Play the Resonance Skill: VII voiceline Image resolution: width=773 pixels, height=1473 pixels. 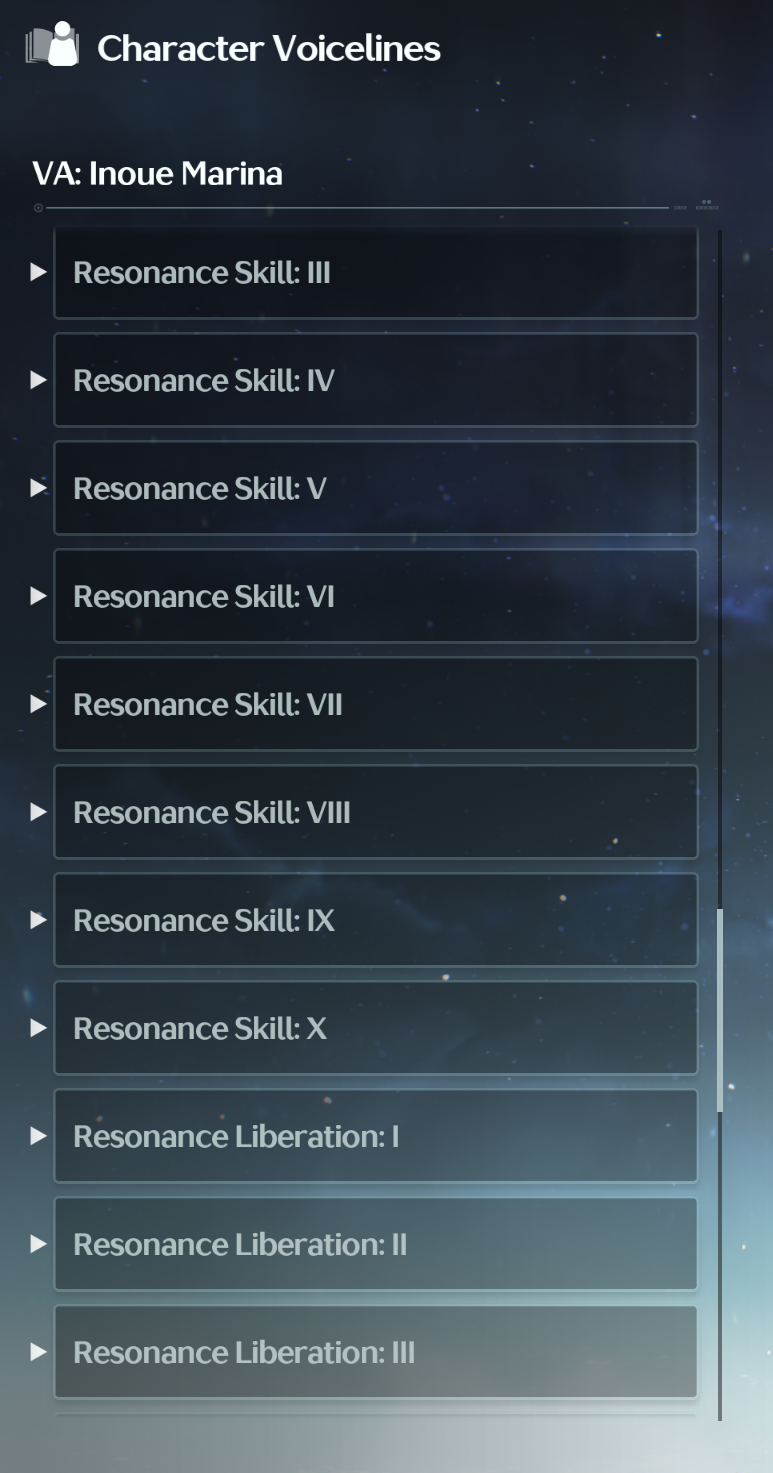coord(39,704)
